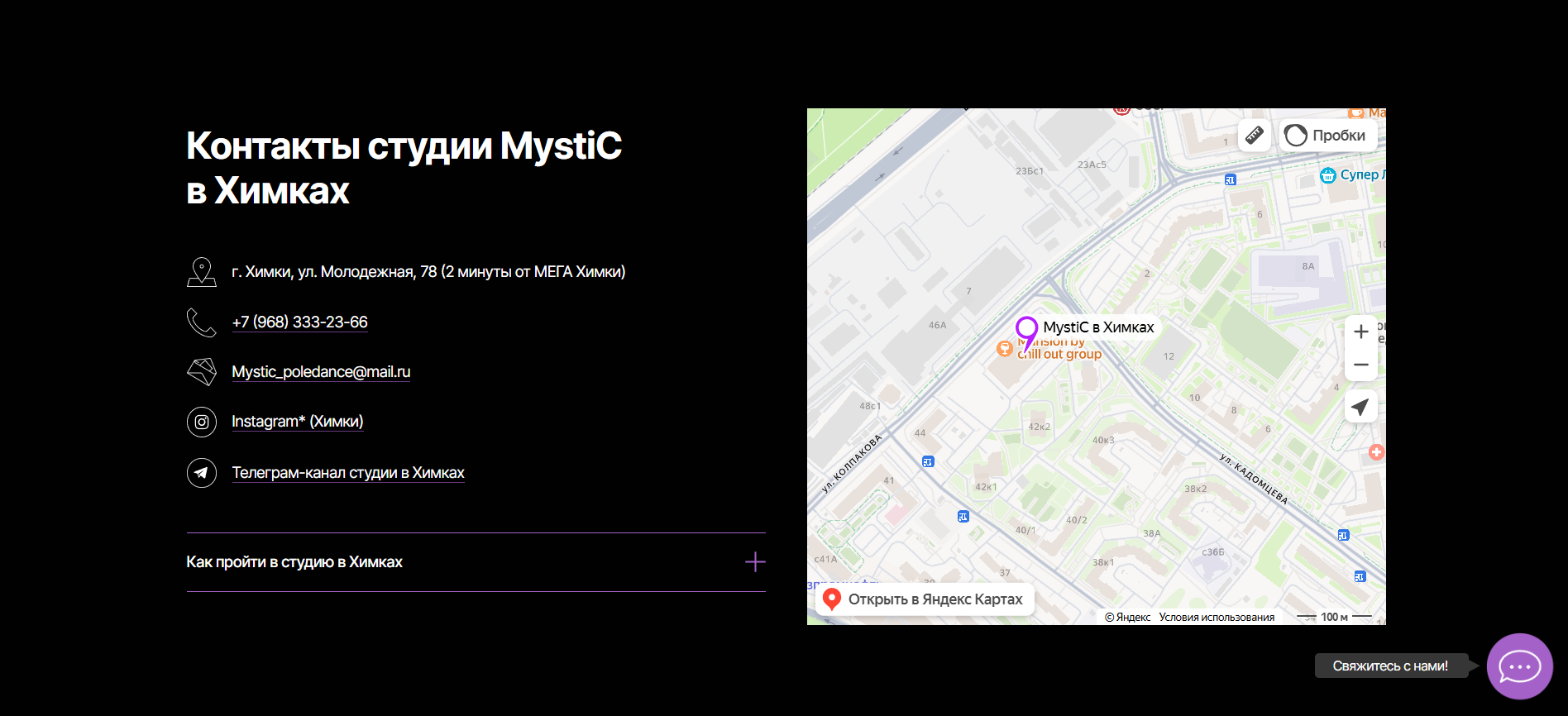Screen dimensions: 1568x716
Task: Open the Instagram* (Химки) link
Action: point(297,422)
